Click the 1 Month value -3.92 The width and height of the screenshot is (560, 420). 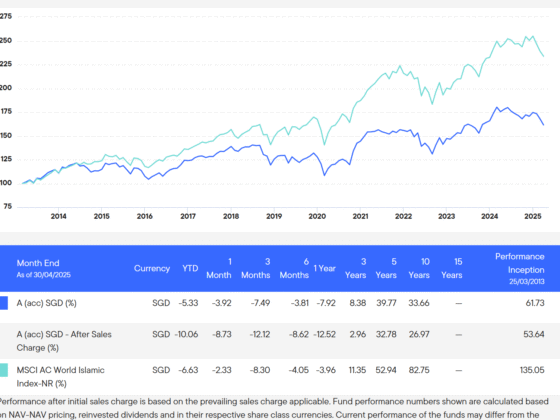(221, 303)
